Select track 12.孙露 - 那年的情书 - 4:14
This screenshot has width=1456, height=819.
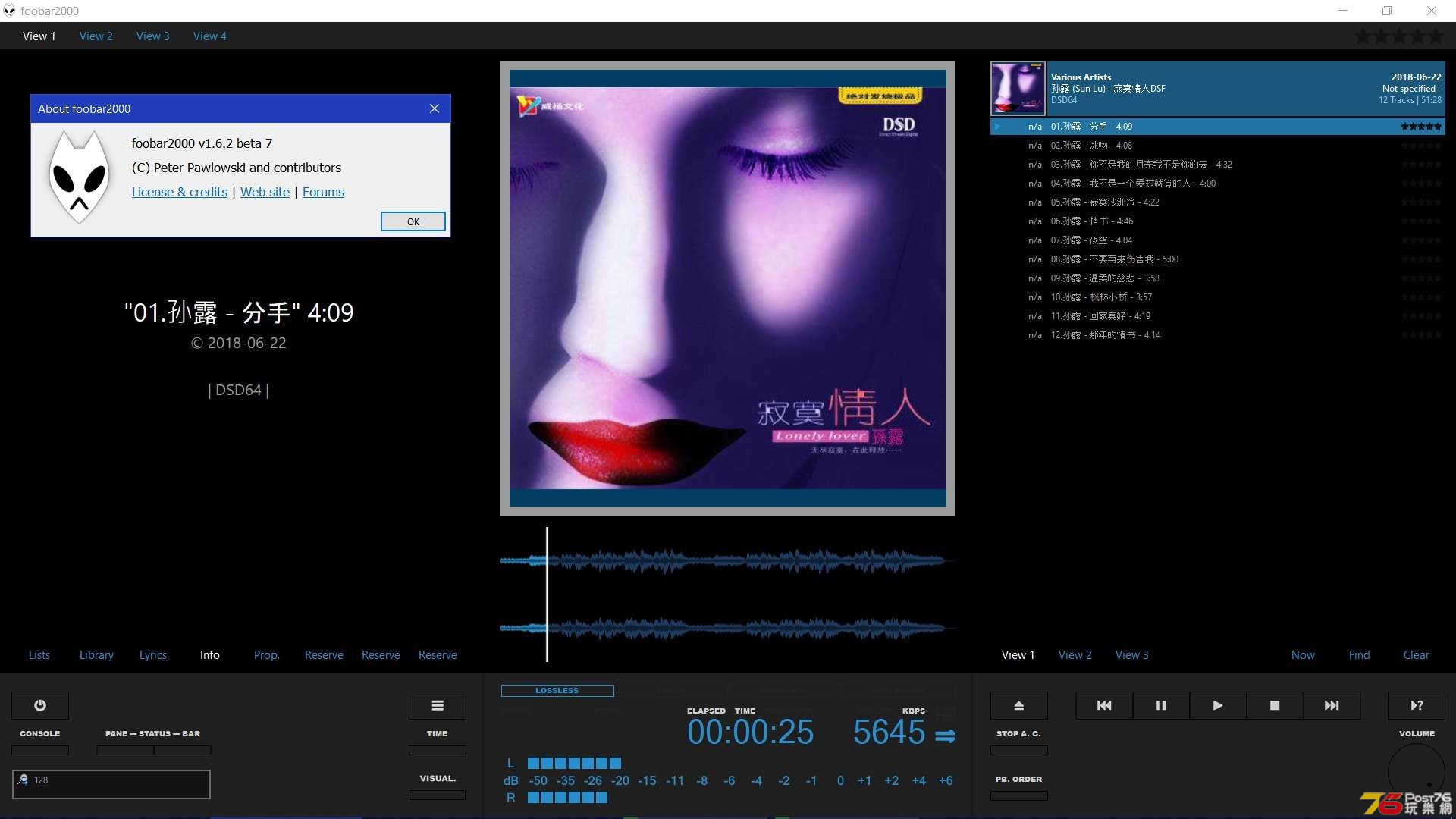(x=1218, y=335)
